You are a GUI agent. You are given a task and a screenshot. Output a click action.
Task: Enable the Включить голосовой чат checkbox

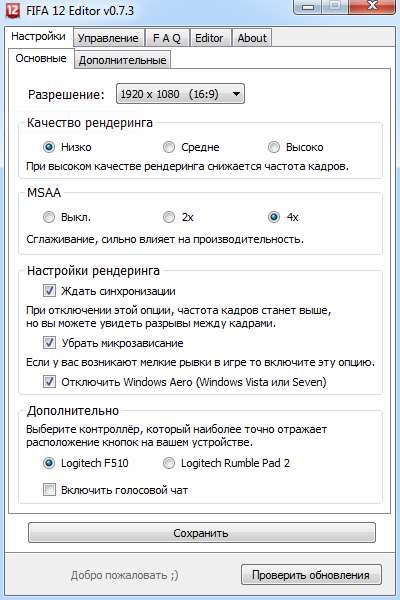click(x=49, y=490)
